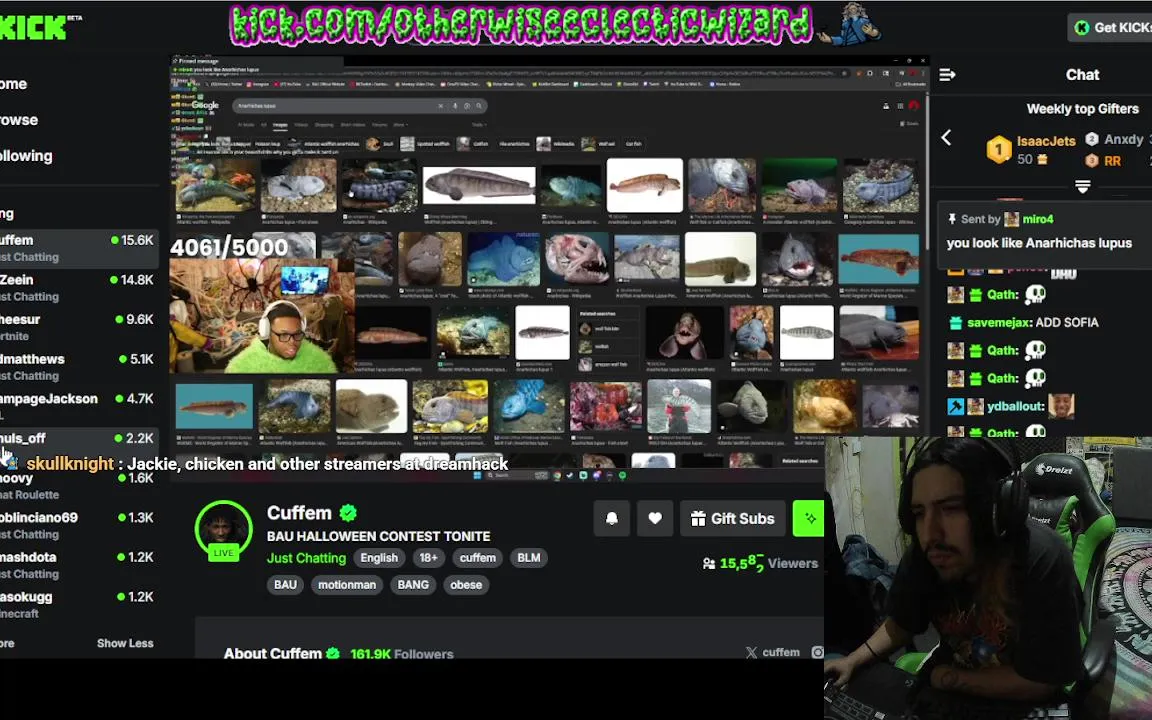
Task: Select the Zeein channel with 14.8K viewers
Action: point(78,288)
